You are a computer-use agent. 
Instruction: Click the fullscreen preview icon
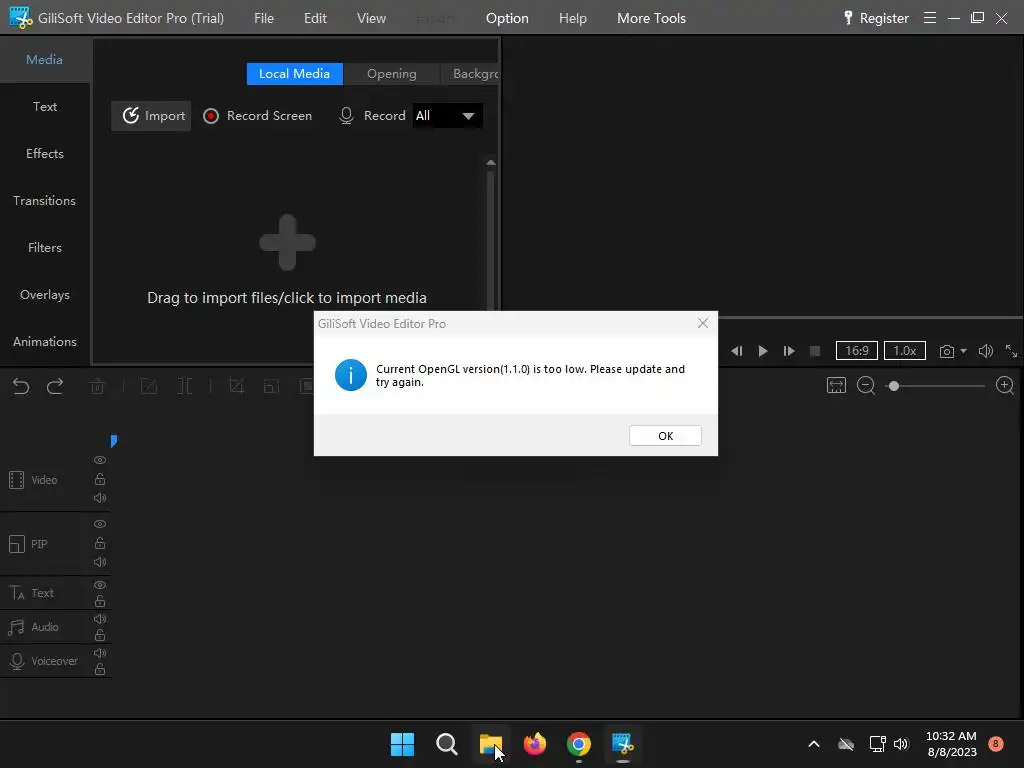tap(1011, 351)
